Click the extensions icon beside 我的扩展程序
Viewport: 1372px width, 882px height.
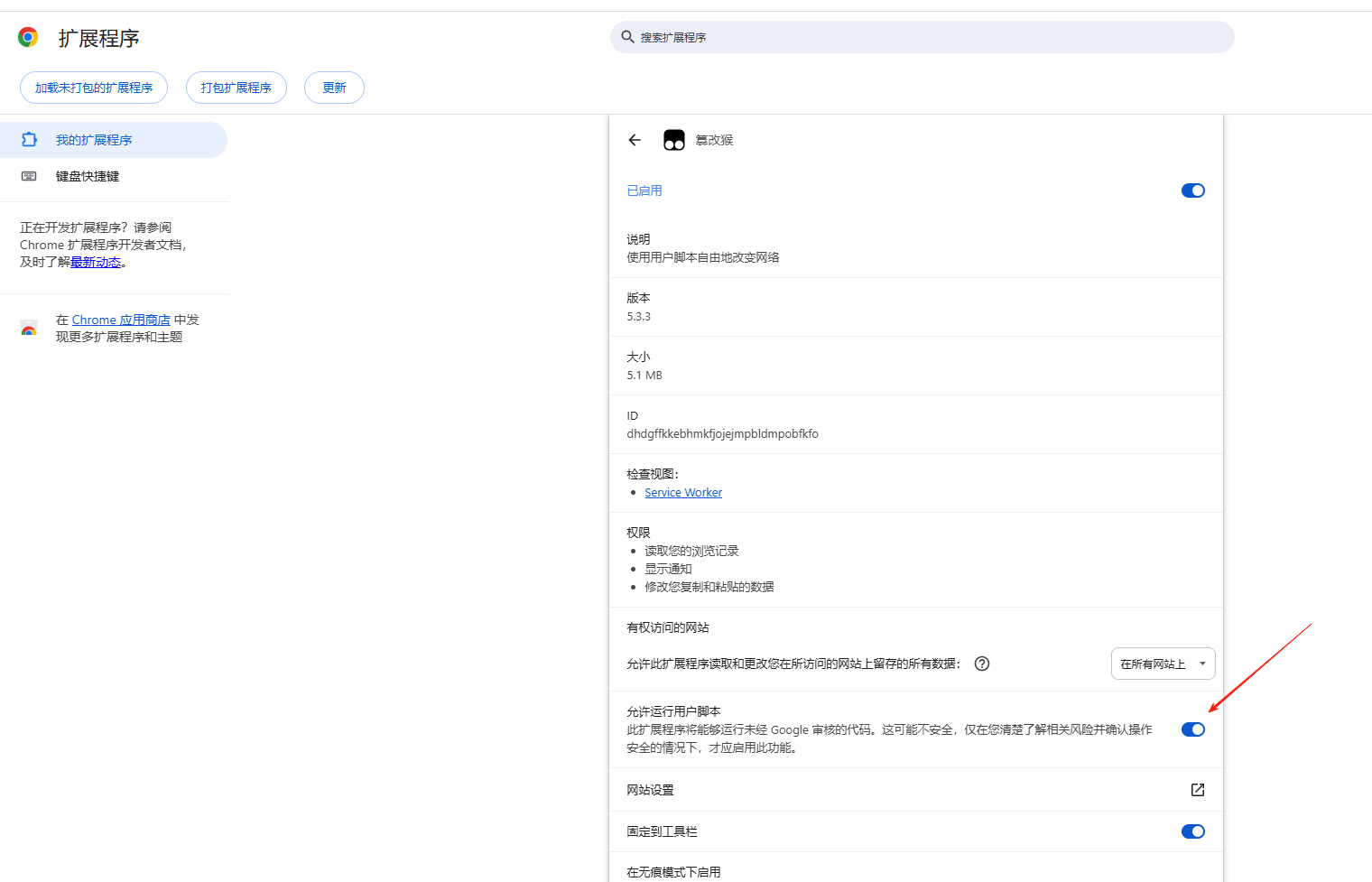[x=30, y=139]
